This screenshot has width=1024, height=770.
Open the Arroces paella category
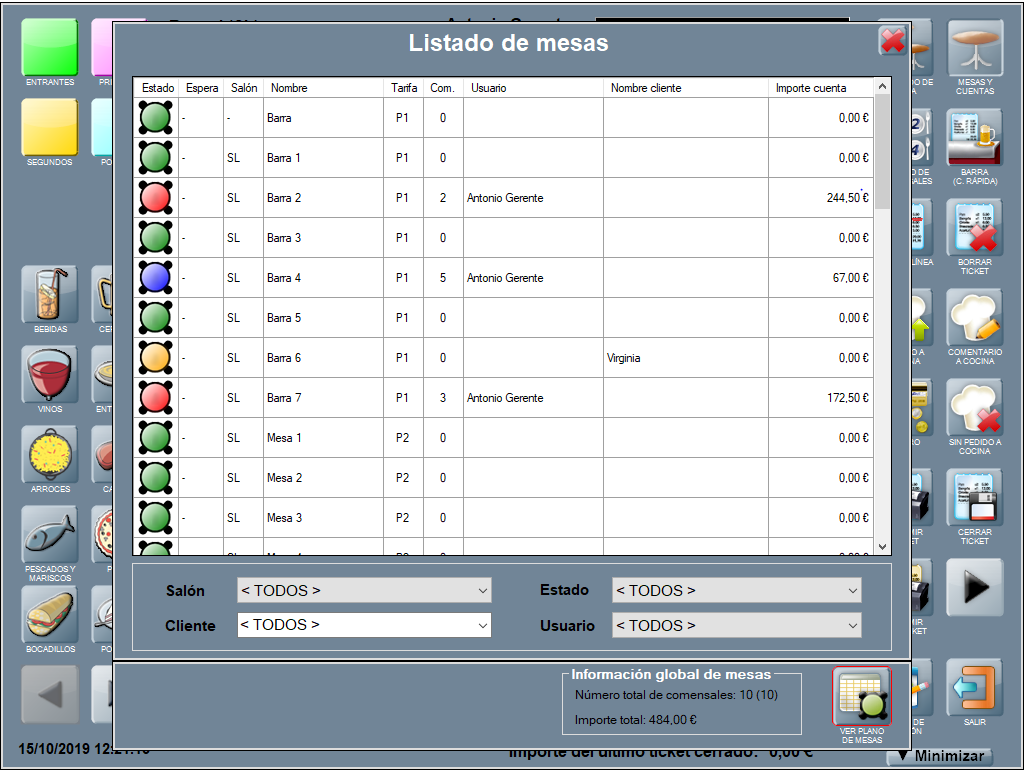50,455
